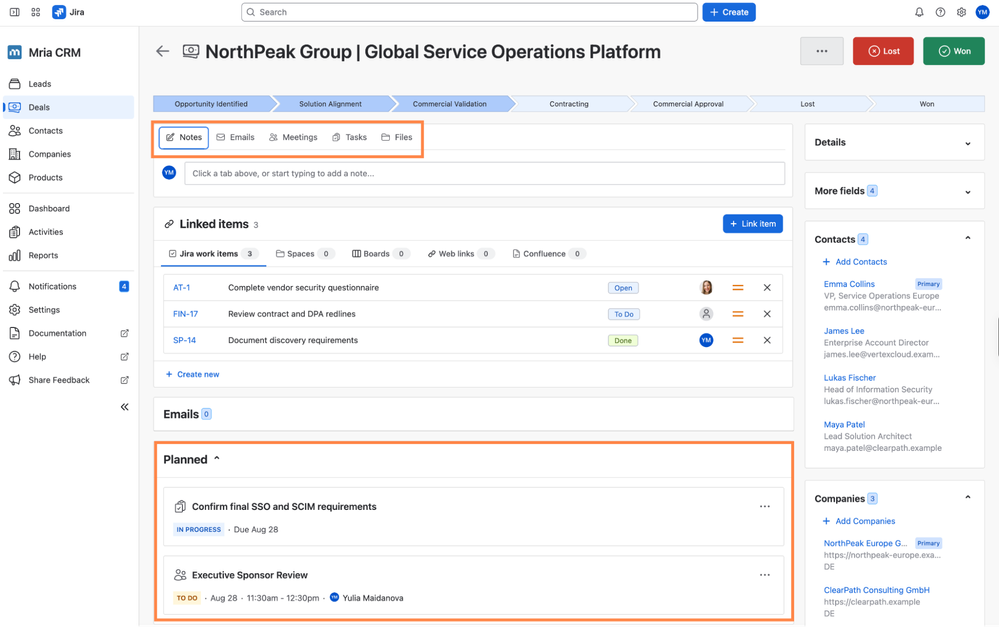This screenshot has height=627, width=999.
Task: Open Activities in the sidebar
Action: (69, 232)
